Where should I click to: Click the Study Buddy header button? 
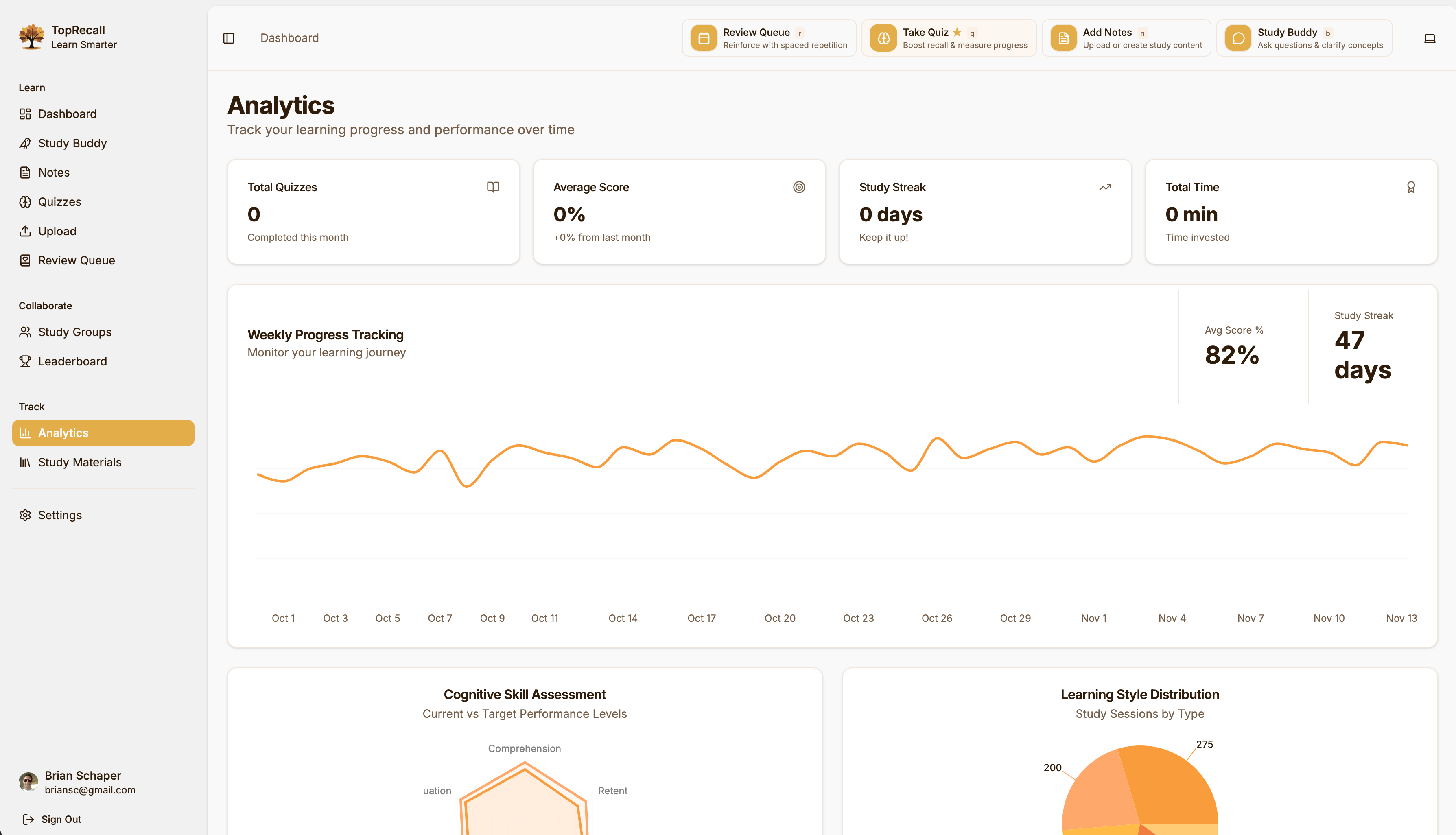[x=1304, y=38]
